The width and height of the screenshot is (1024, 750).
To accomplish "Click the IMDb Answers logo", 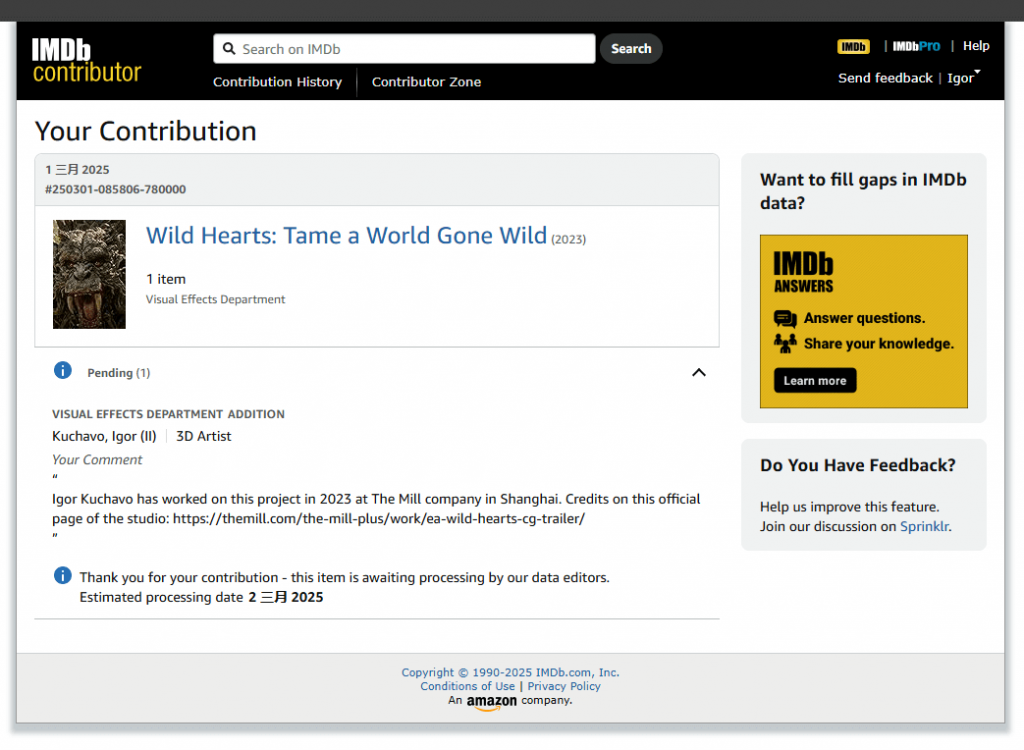I will (803, 272).
